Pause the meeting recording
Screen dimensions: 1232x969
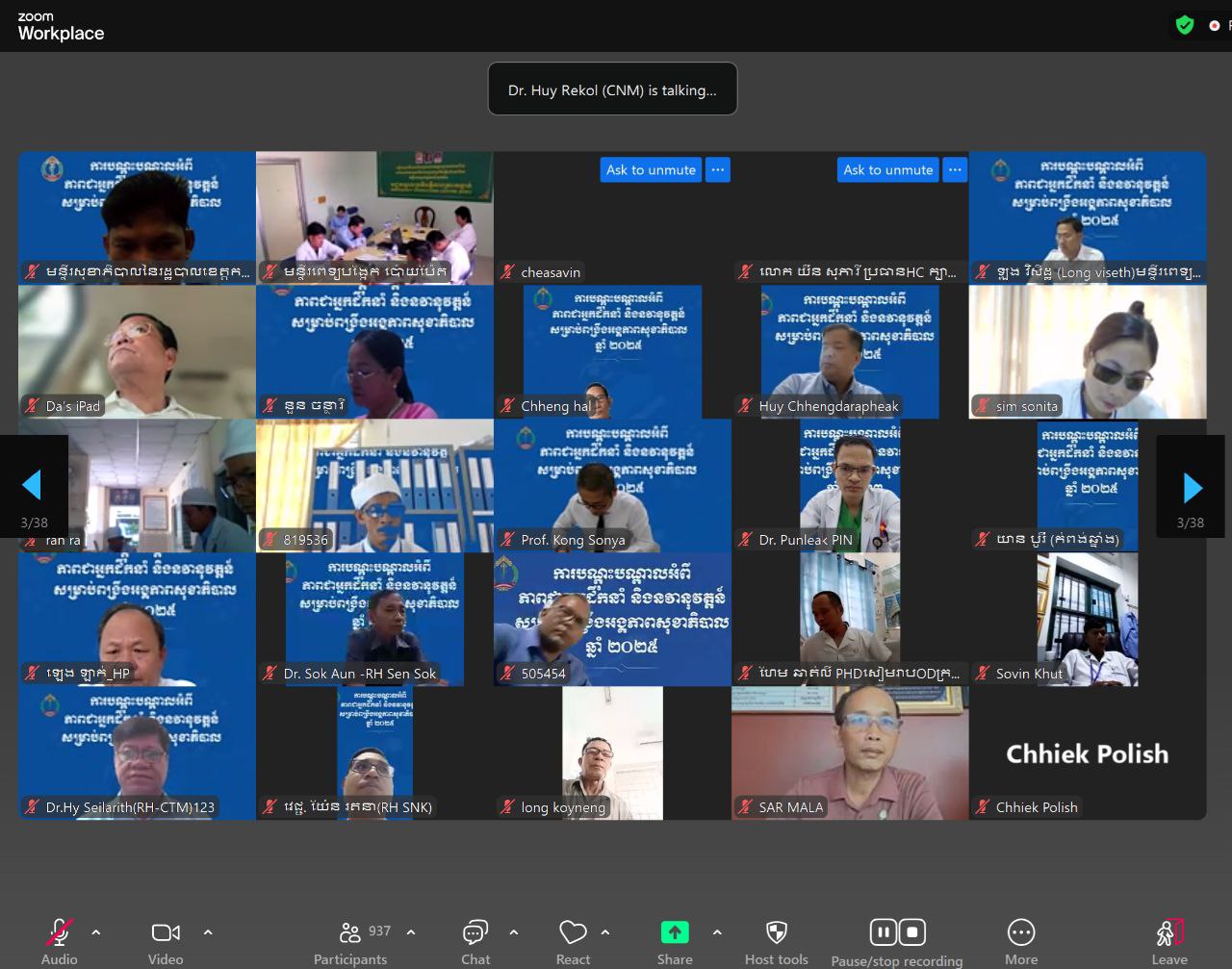883,931
